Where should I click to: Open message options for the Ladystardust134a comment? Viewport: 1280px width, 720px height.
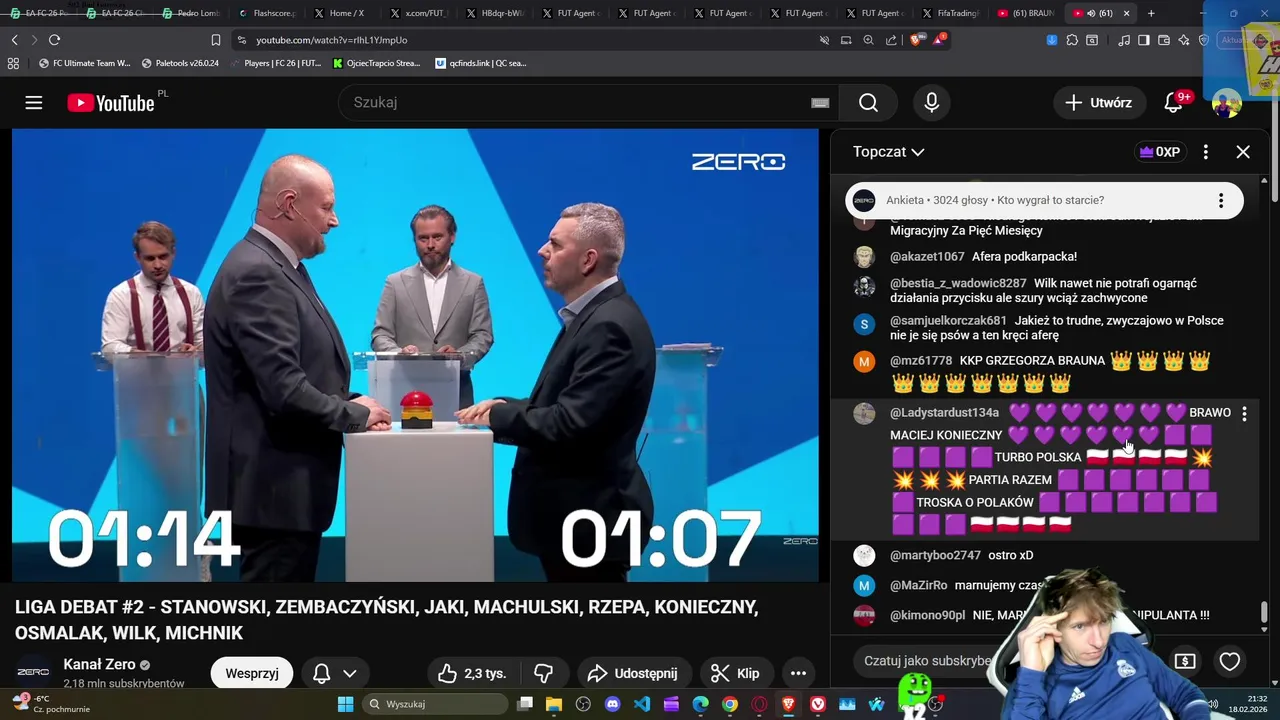point(1244,413)
